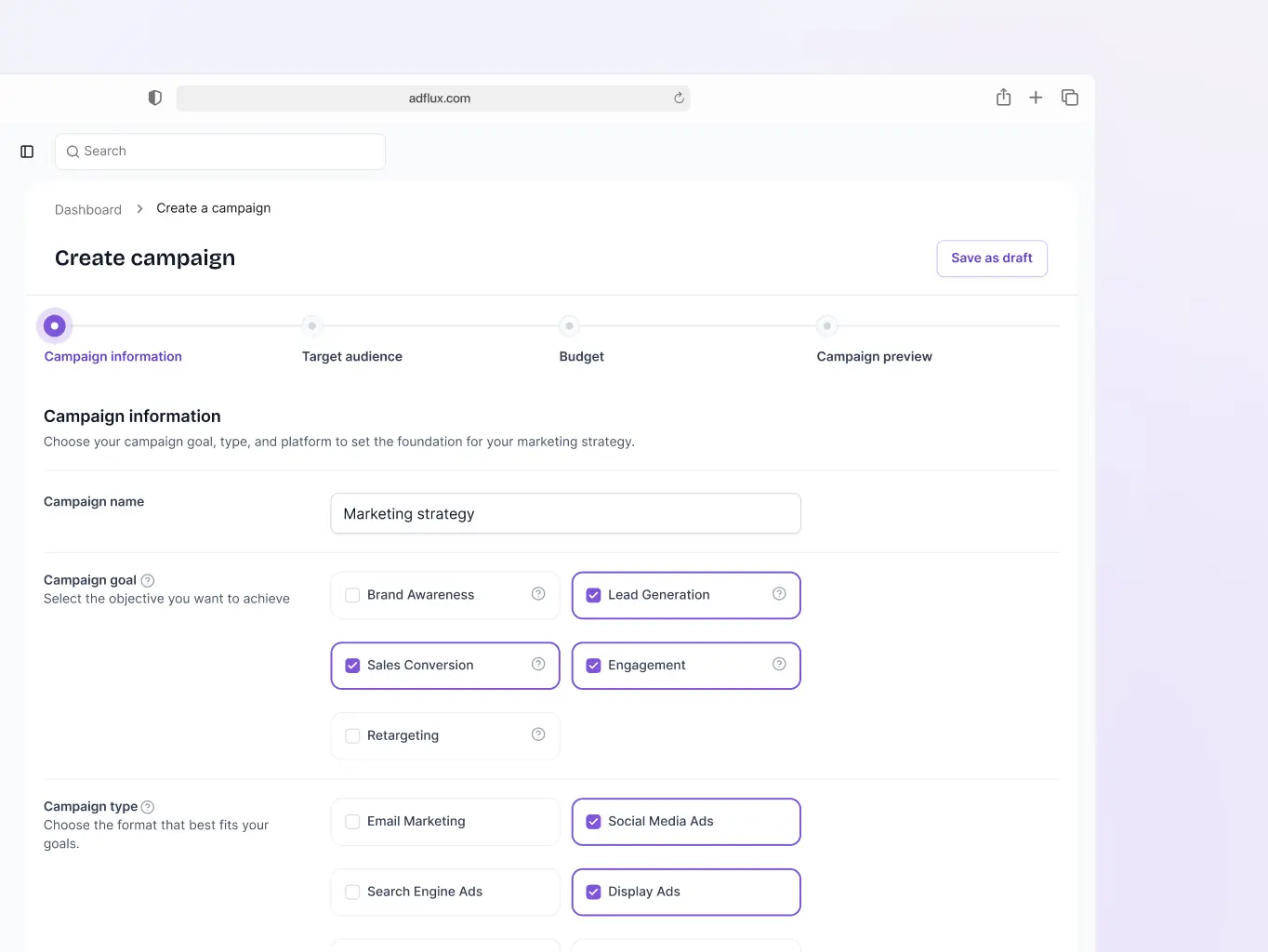Screen dimensions: 1268x952
Task: Navigate to Dashboard breadcrumb link
Action: point(88,210)
